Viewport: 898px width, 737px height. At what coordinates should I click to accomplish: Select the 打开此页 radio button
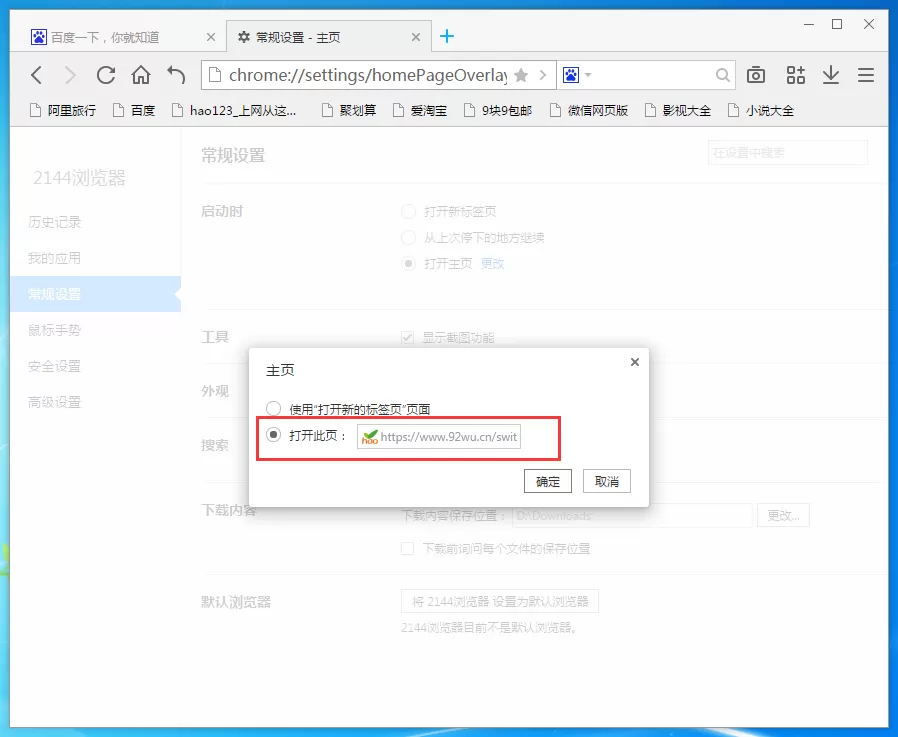274,435
